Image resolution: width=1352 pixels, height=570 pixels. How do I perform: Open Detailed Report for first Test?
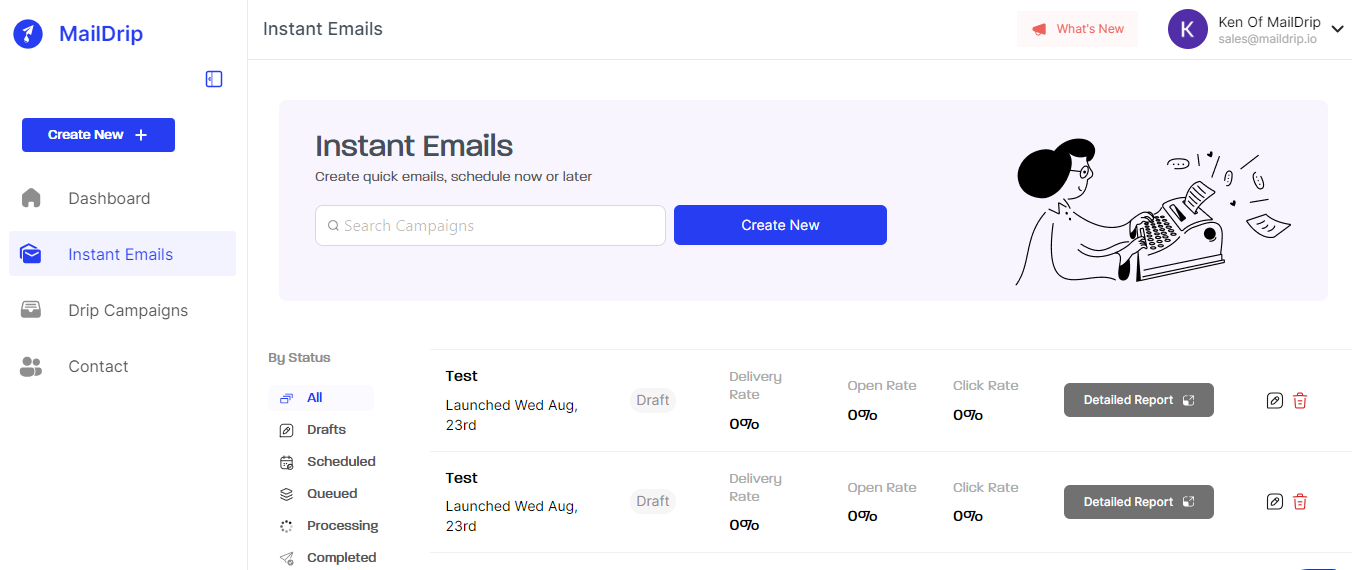point(1138,400)
